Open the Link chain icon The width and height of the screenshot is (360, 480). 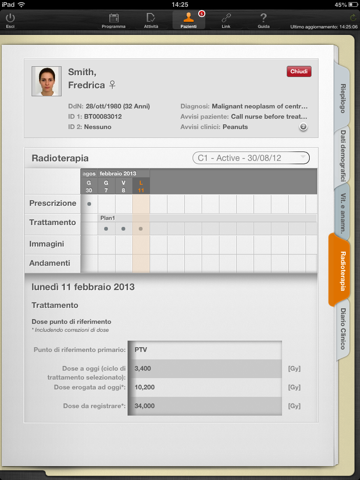[x=226, y=18]
